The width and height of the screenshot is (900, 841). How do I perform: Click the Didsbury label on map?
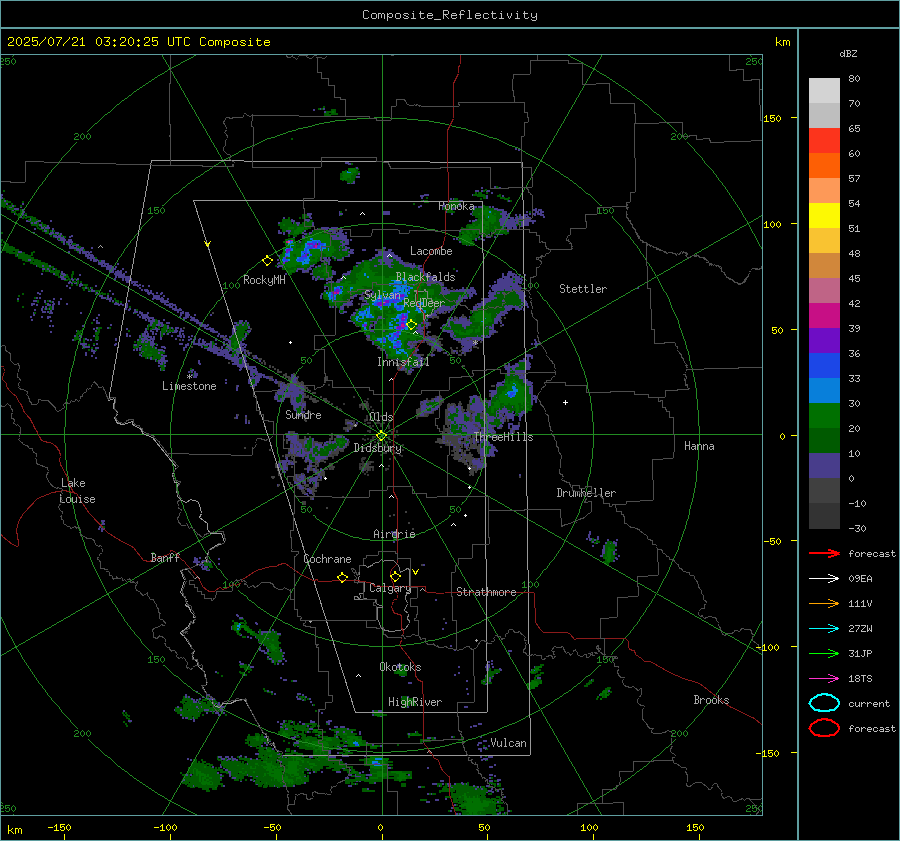click(377, 448)
